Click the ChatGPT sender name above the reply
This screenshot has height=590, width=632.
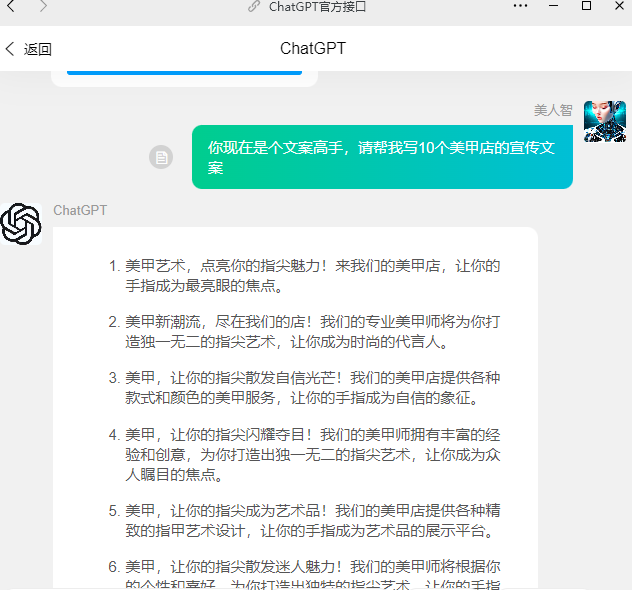[x=80, y=210]
